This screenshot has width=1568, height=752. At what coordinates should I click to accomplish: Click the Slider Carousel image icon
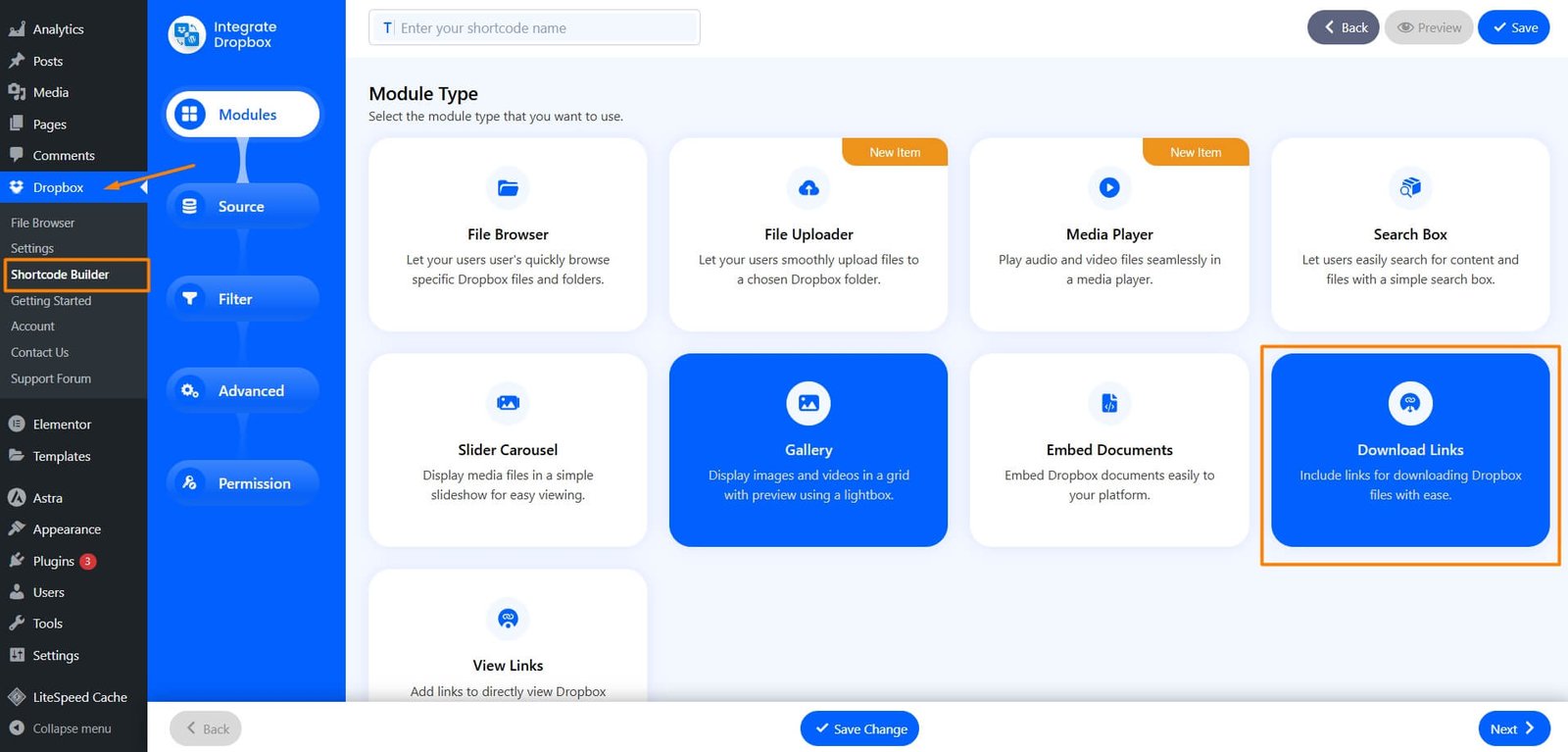tap(508, 403)
